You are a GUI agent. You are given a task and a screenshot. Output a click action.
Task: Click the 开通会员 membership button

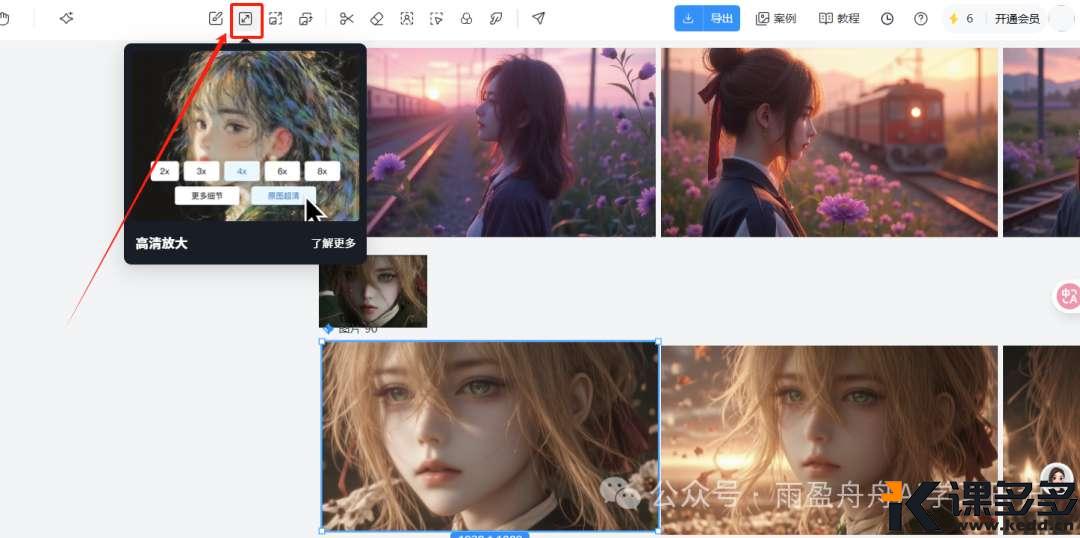1016,18
